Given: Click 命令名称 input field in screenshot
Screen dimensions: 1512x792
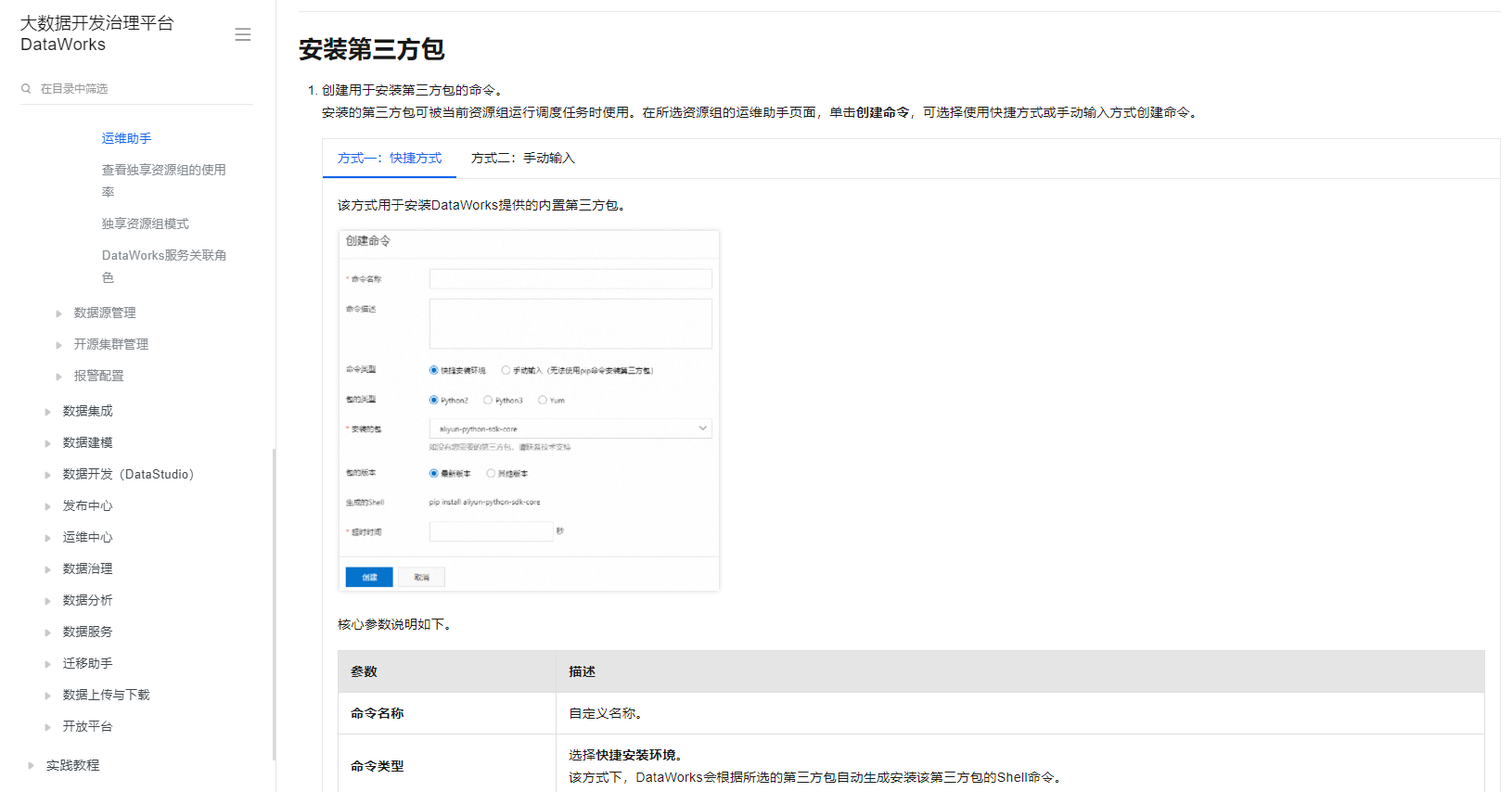Looking at the screenshot, I should coord(570,278).
